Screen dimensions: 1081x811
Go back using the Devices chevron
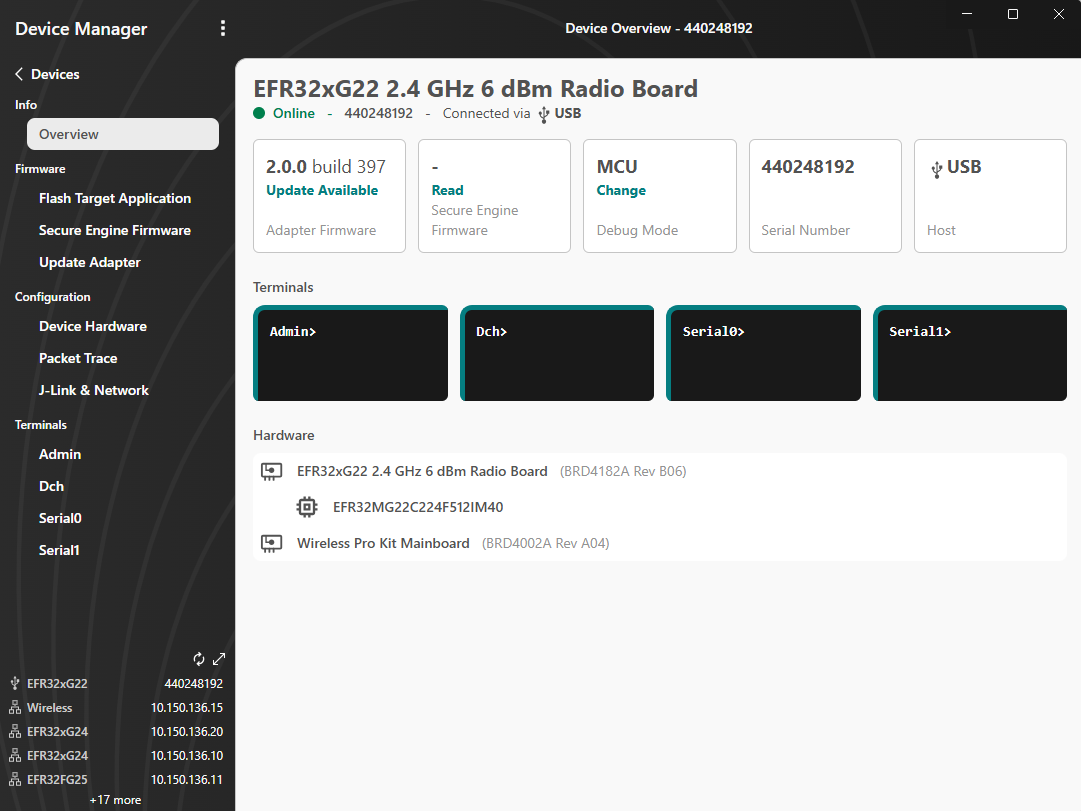click(x=19, y=74)
